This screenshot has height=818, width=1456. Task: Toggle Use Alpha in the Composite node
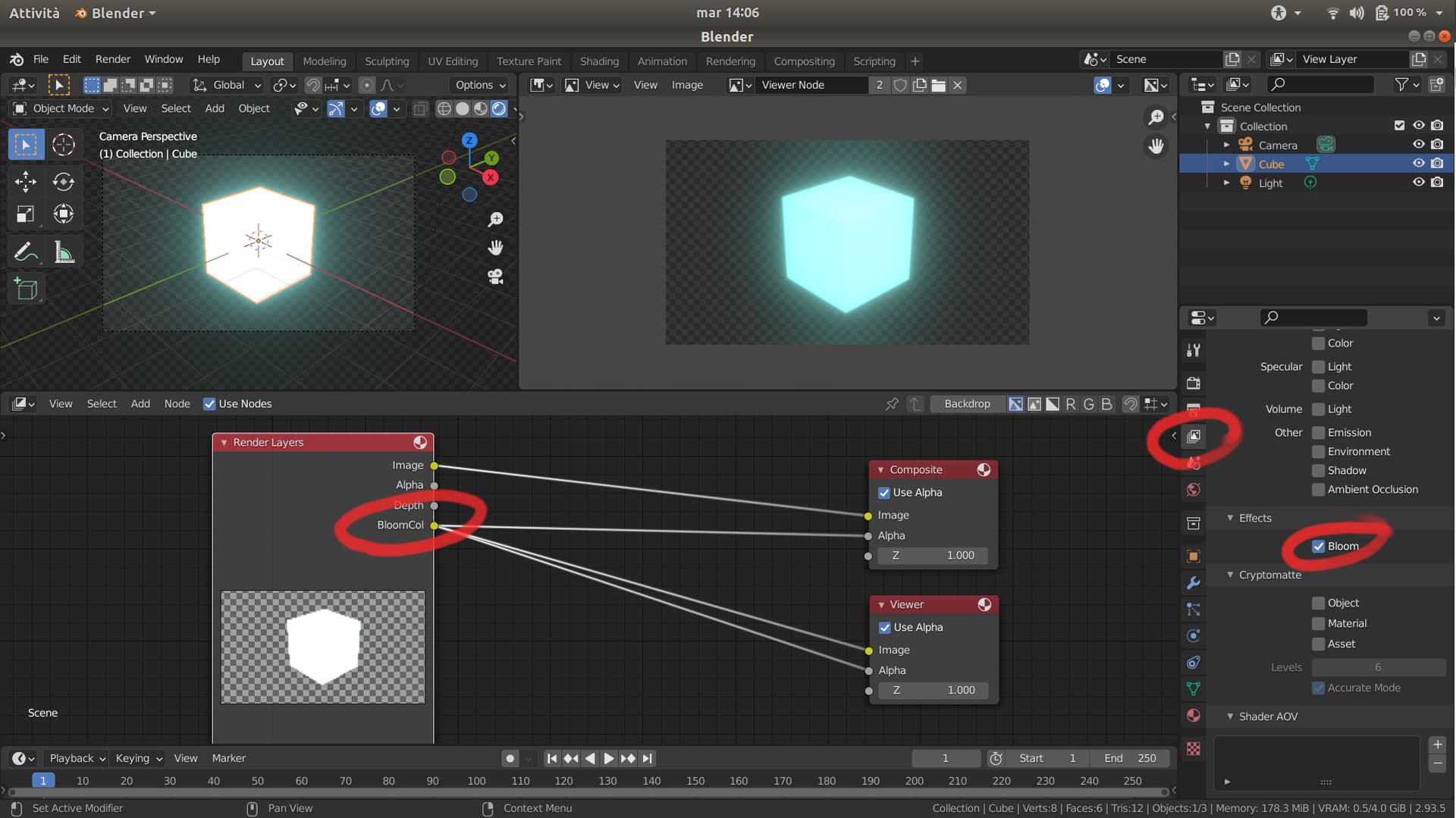pyautogui.click(x=883, y=492)
